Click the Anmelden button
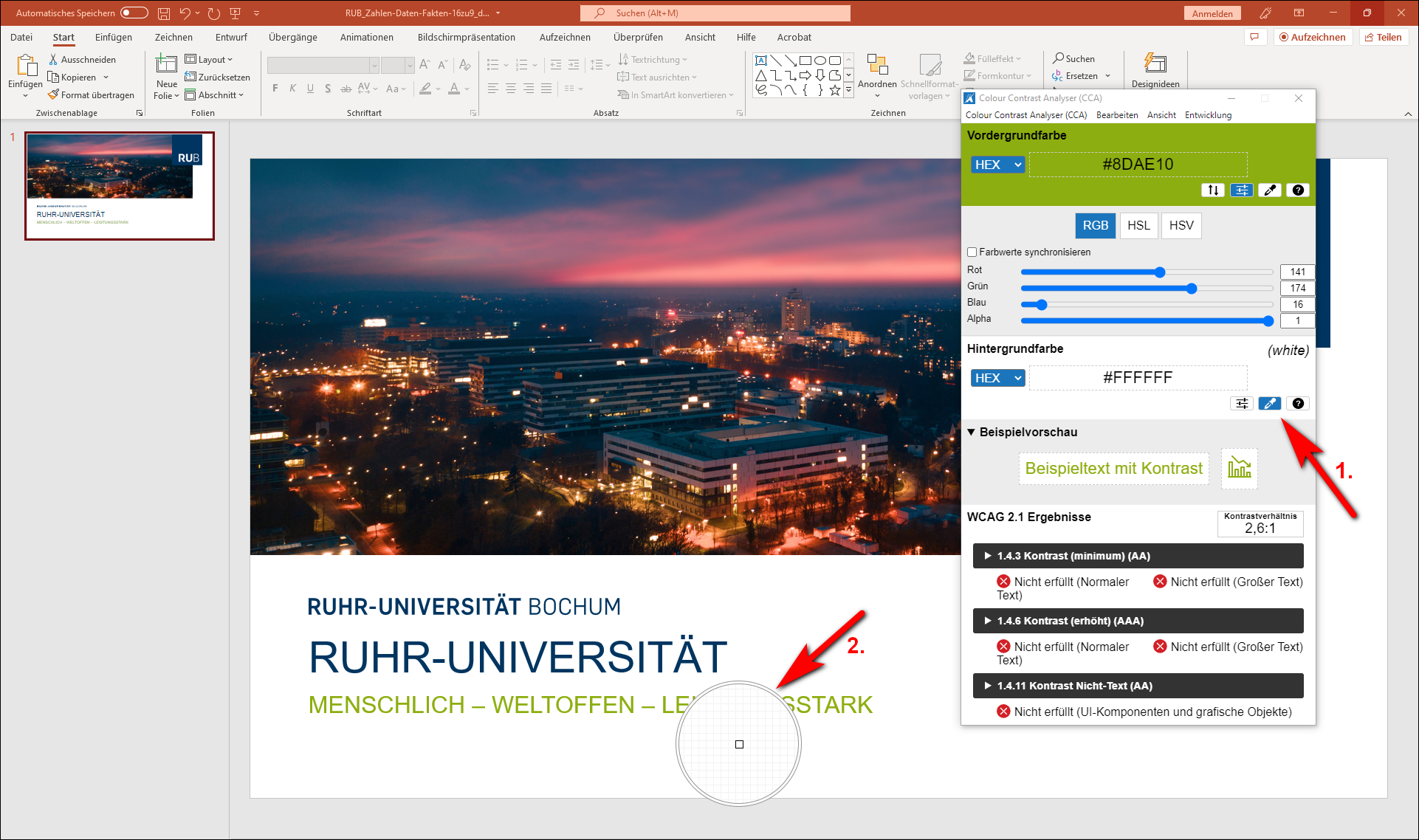This screenshot has width=1419, height=840. pyautogui.click(x=1212, y=13)
